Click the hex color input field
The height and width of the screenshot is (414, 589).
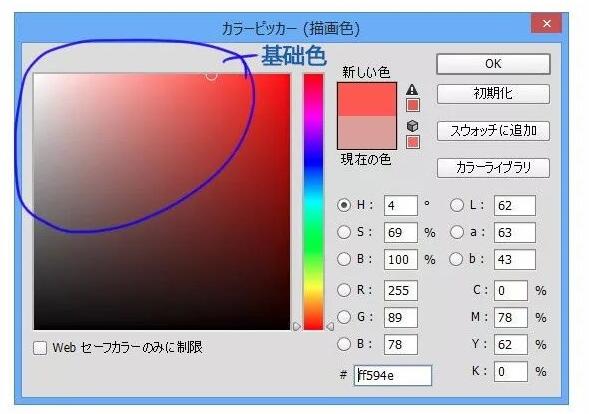tap(393, 375)
